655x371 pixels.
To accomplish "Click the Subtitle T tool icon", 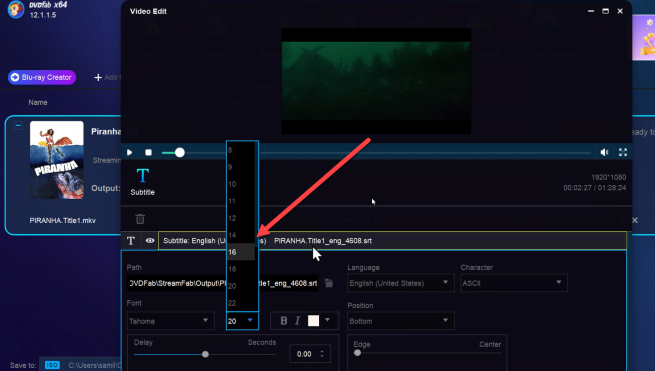I will pos(142,181).
